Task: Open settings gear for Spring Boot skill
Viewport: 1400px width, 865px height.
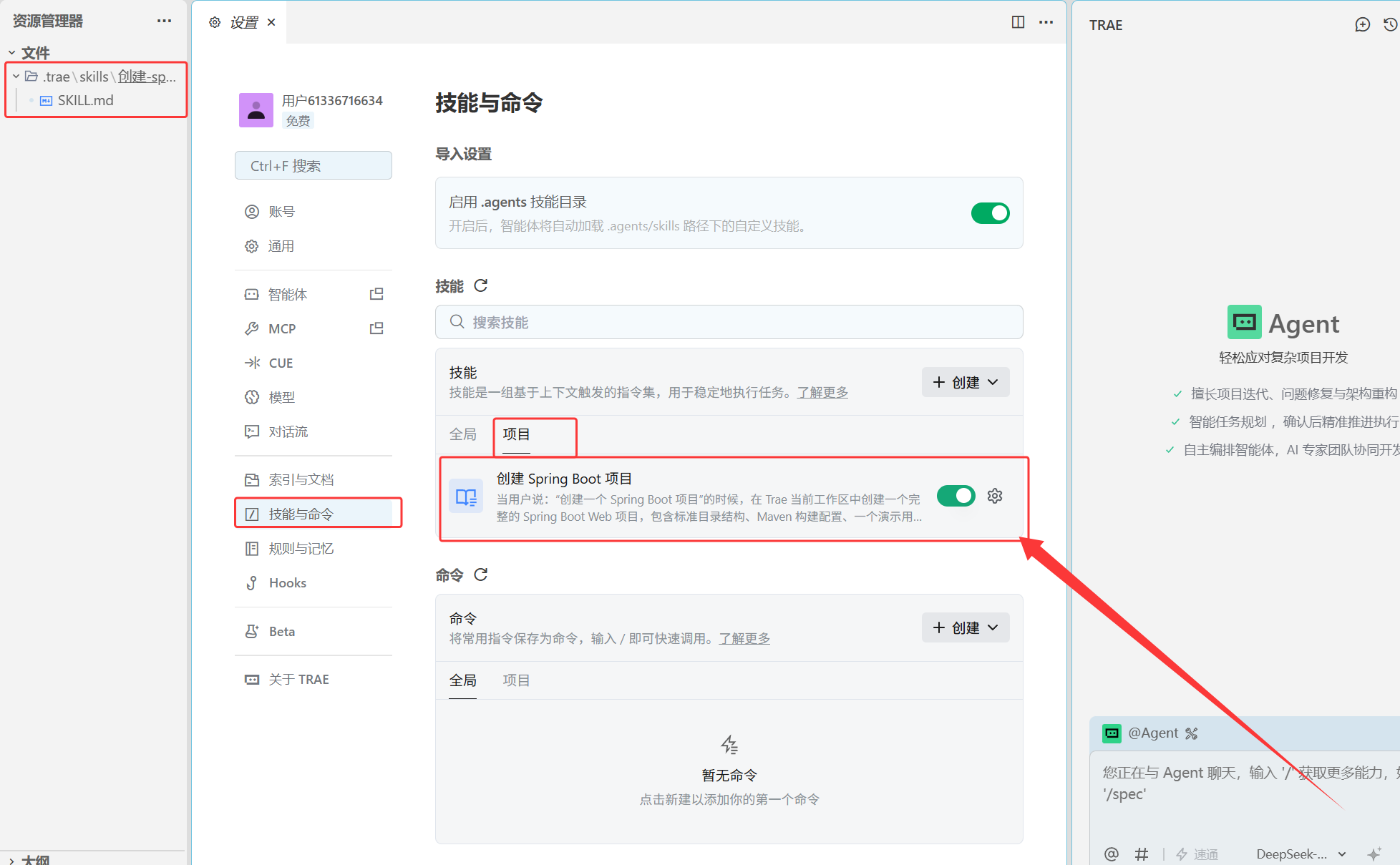Action: click(995, 496)
